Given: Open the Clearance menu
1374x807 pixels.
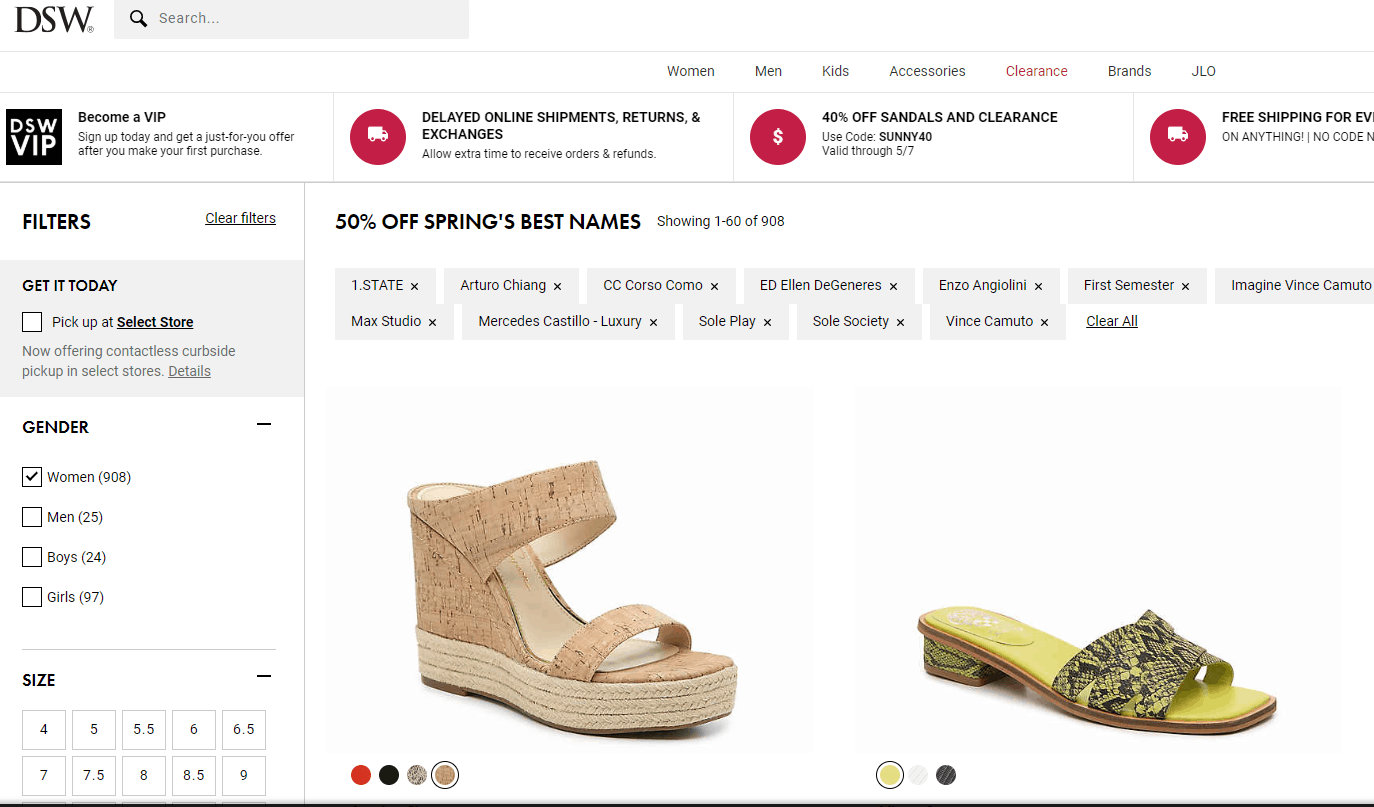Looking at the screenshot, I should [x=1036, y=71].
